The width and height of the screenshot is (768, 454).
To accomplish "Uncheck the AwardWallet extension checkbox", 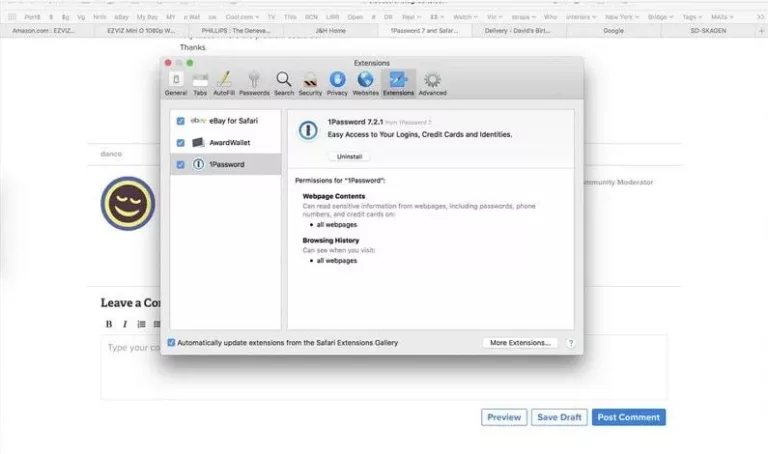I will point(180,143).
